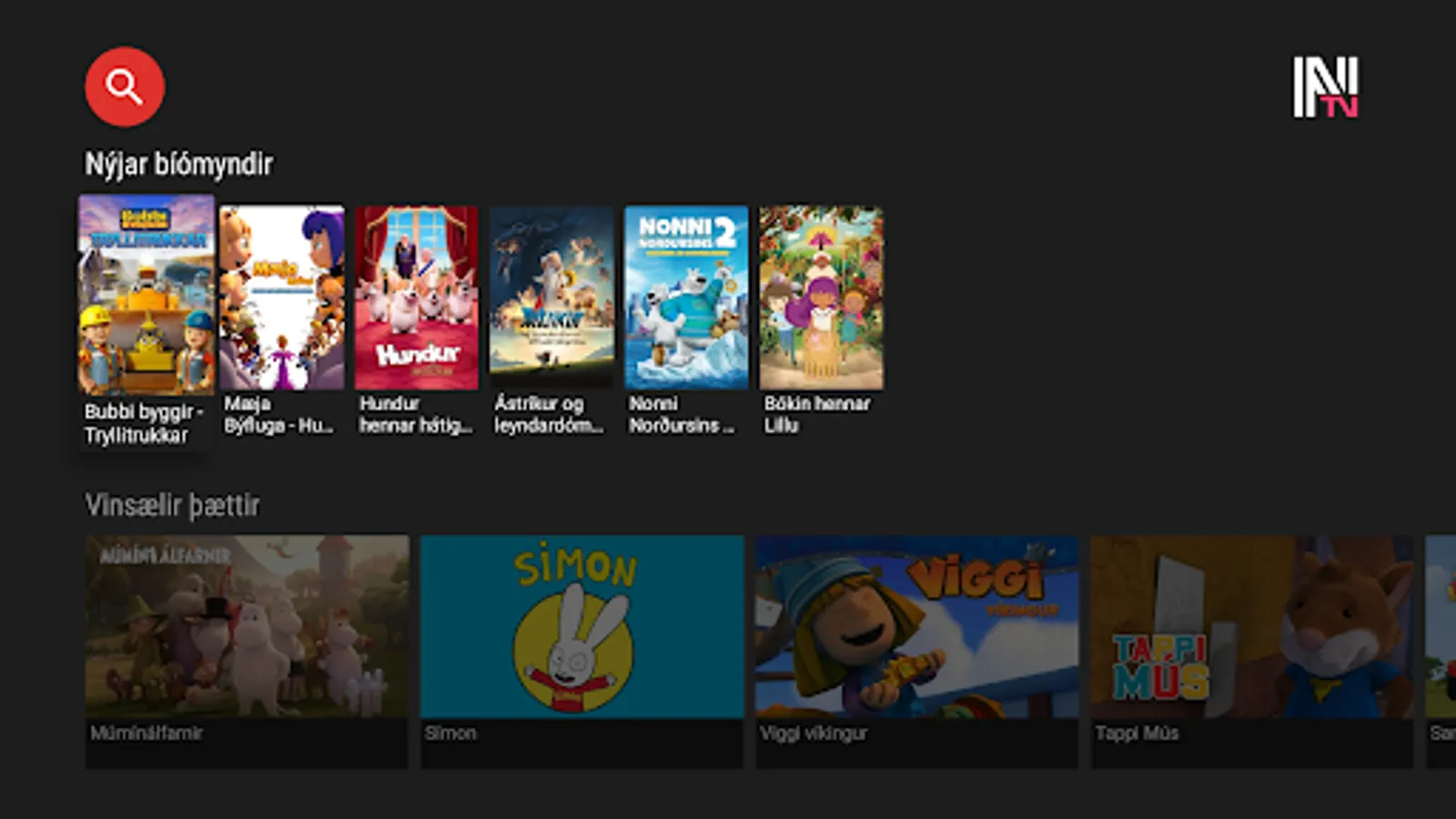Image resolution: width=1456 pixels, height=819 pixels.
Task: Click the Tappi Mús caption text
Action: click(x=1137, y=733)
